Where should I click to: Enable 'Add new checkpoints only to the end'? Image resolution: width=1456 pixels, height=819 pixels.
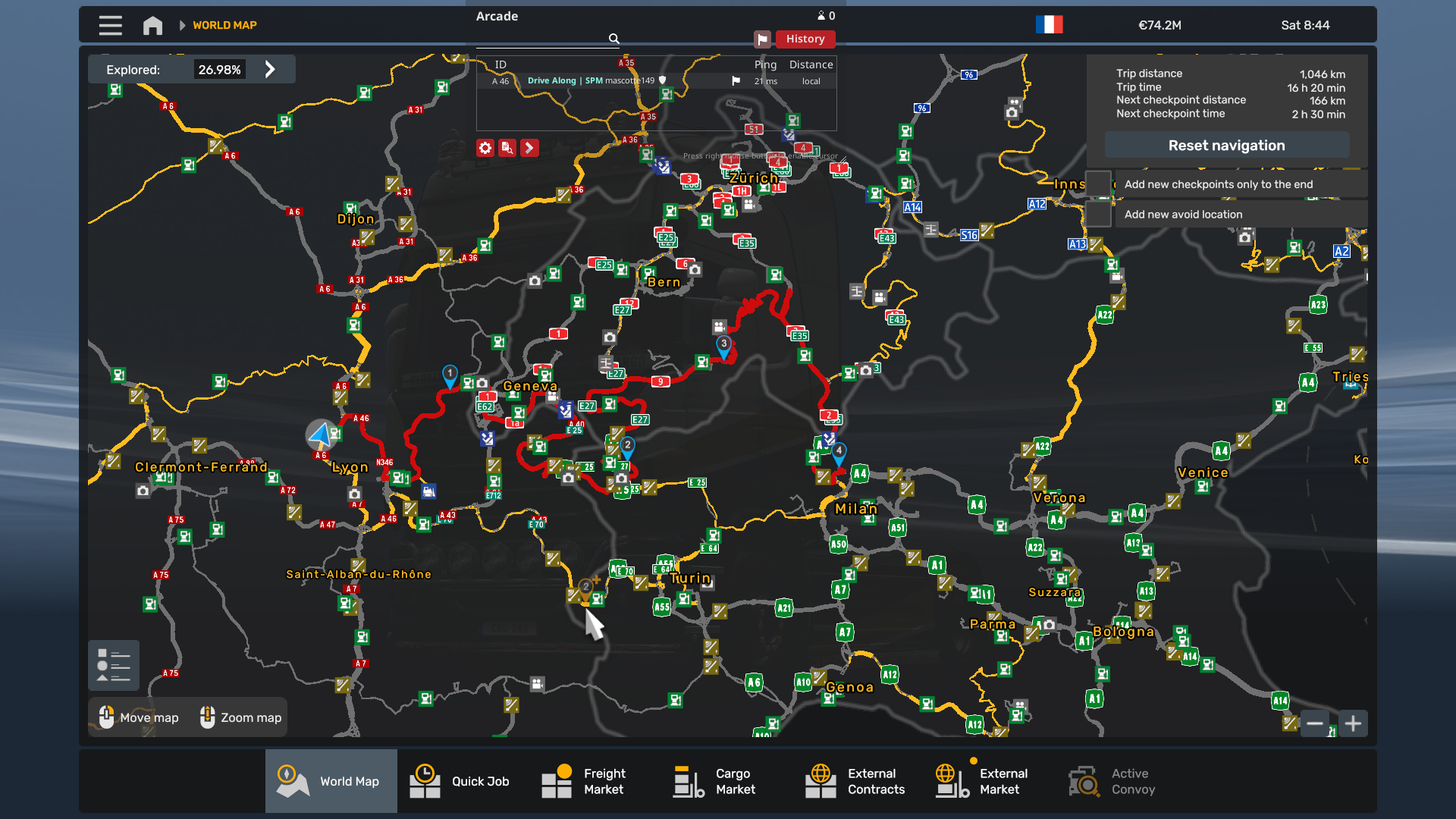click(1098, 184)
